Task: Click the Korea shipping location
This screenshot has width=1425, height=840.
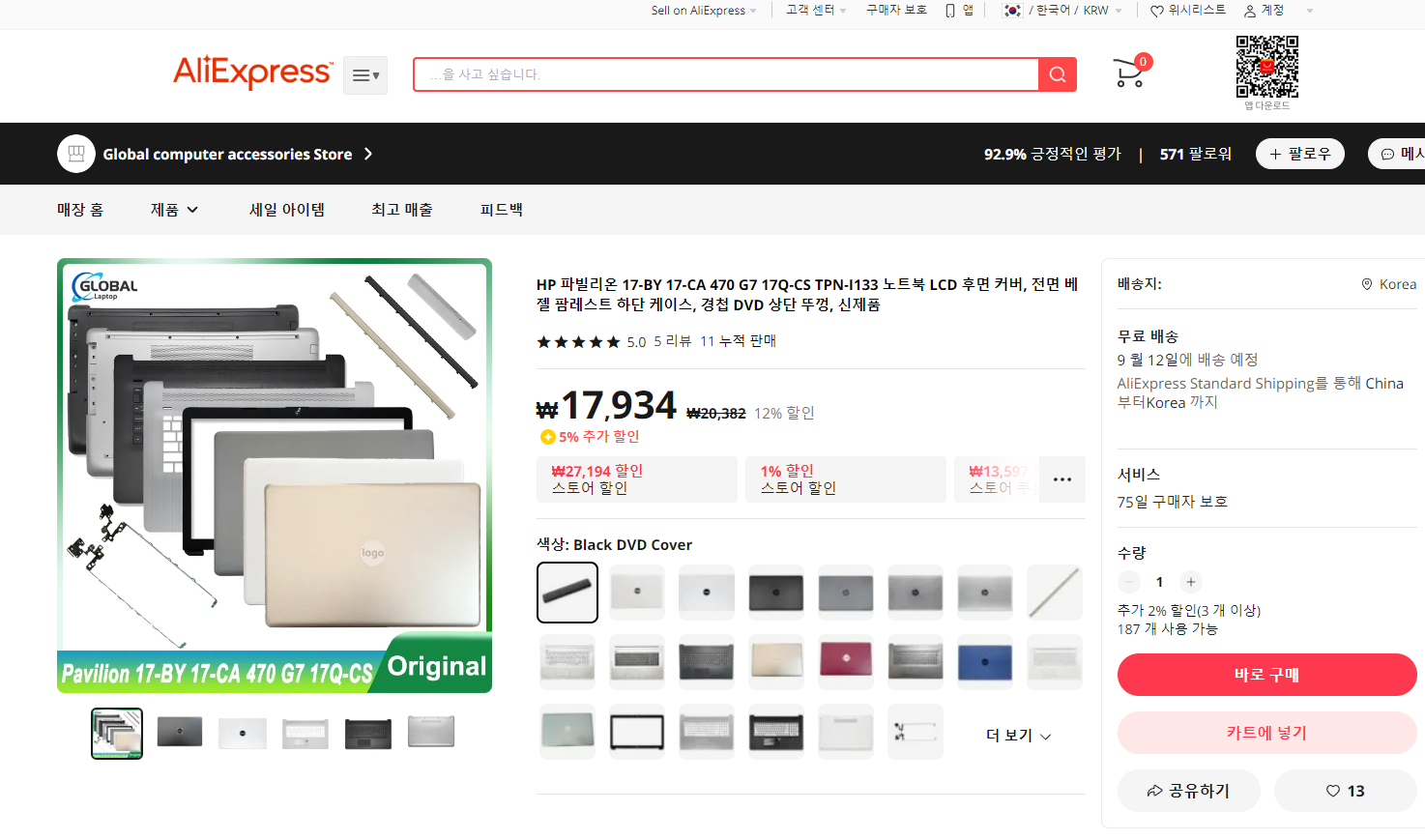Action: [1389, 284]
